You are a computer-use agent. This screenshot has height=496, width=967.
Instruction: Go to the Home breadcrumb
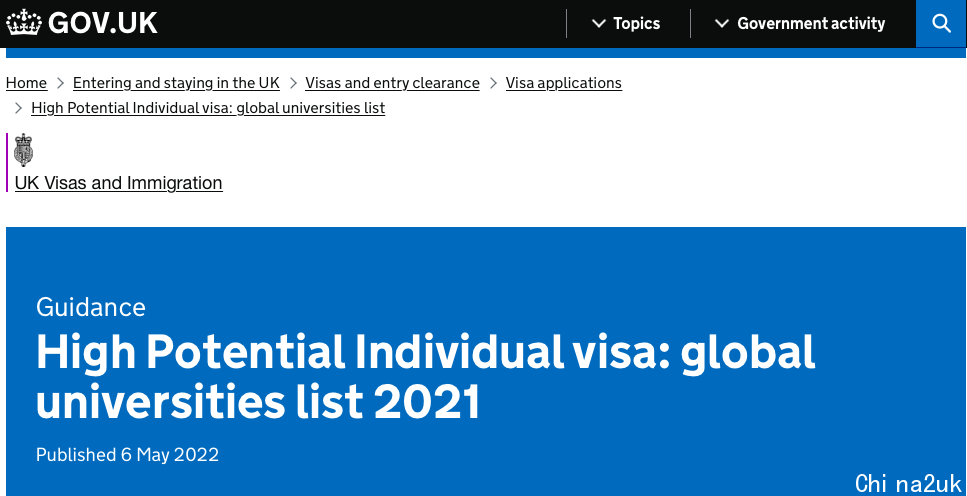pyautogui.click(x=27, y=83)
